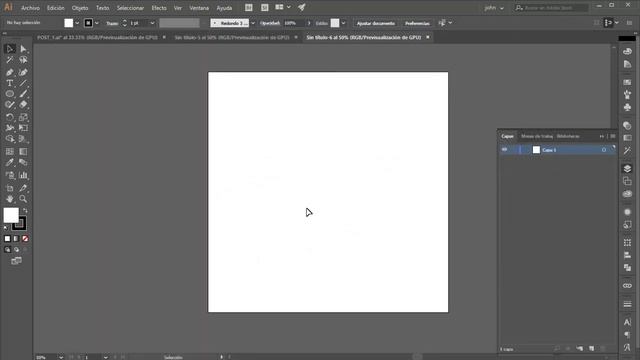This screenshot has height=360, width=640.
Task: Open the Efecto menu
Action: coord(159,8)
